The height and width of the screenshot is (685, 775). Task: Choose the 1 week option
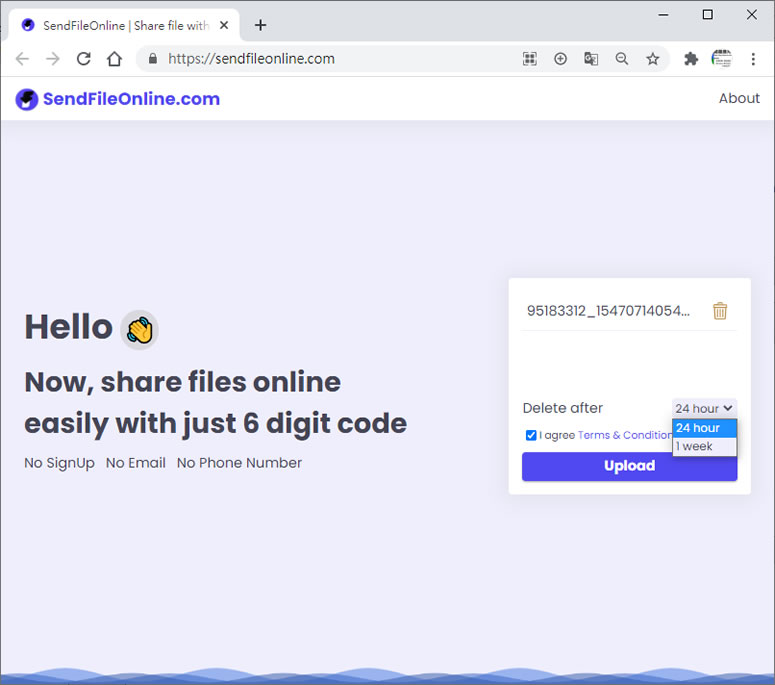(x=704, y=446)
